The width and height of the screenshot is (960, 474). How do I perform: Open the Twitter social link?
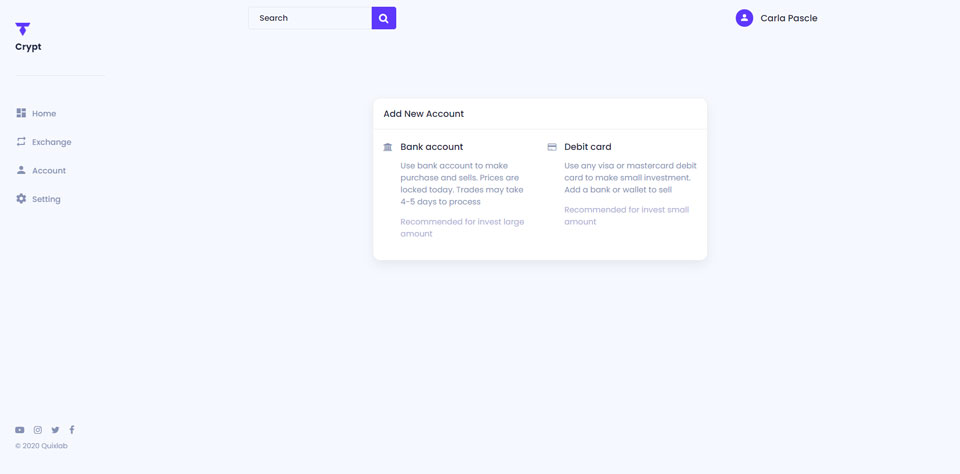(55, 430)
